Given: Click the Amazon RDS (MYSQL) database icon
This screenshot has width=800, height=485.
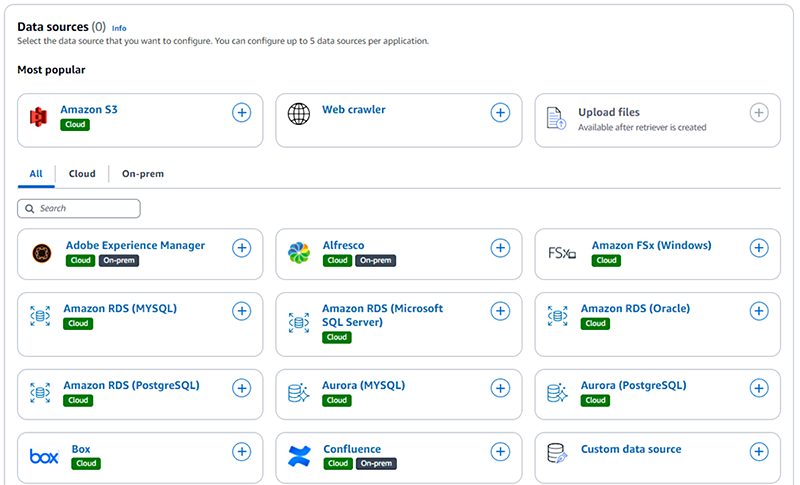Looking at the screenshot, I should coord(40,316).
